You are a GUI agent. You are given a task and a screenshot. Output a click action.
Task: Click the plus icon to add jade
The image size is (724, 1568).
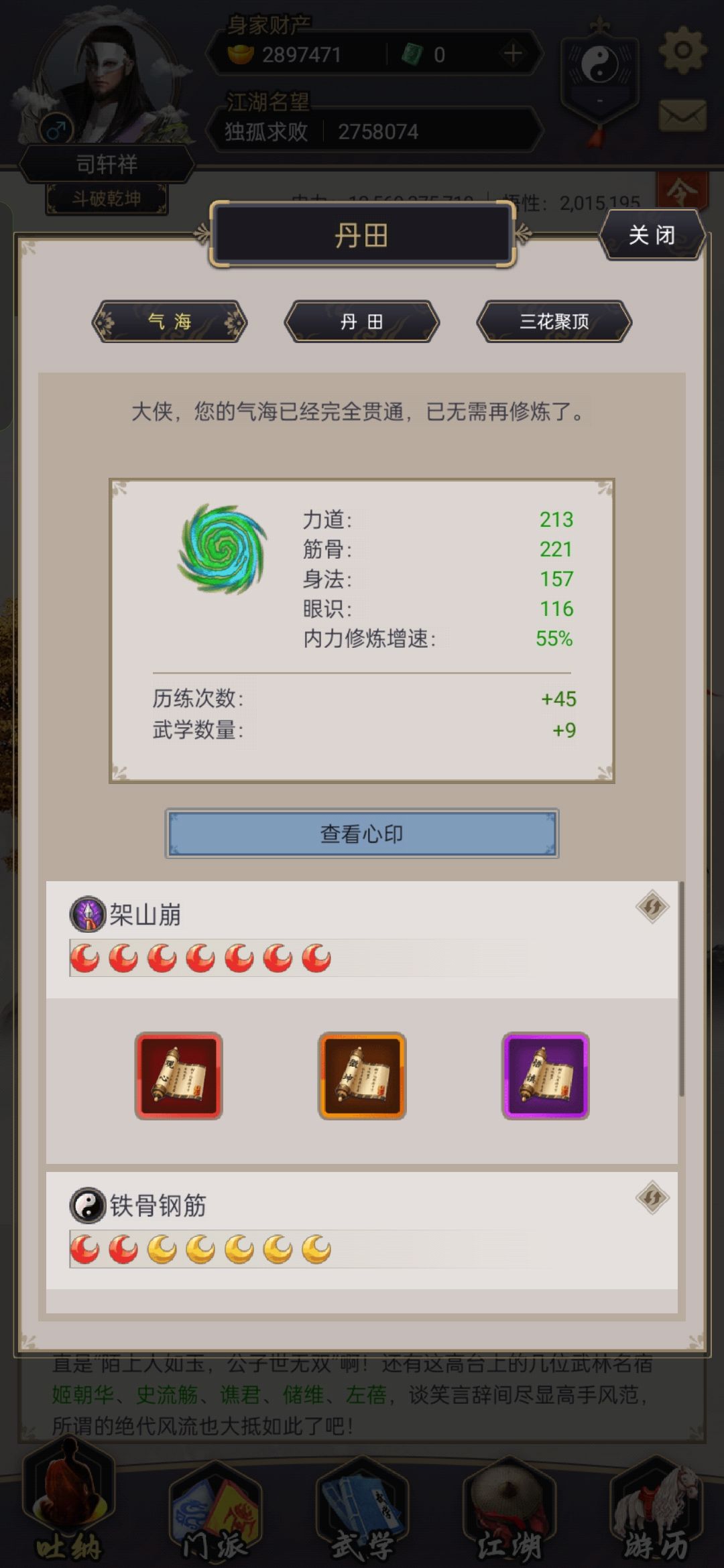coord(513,54)
